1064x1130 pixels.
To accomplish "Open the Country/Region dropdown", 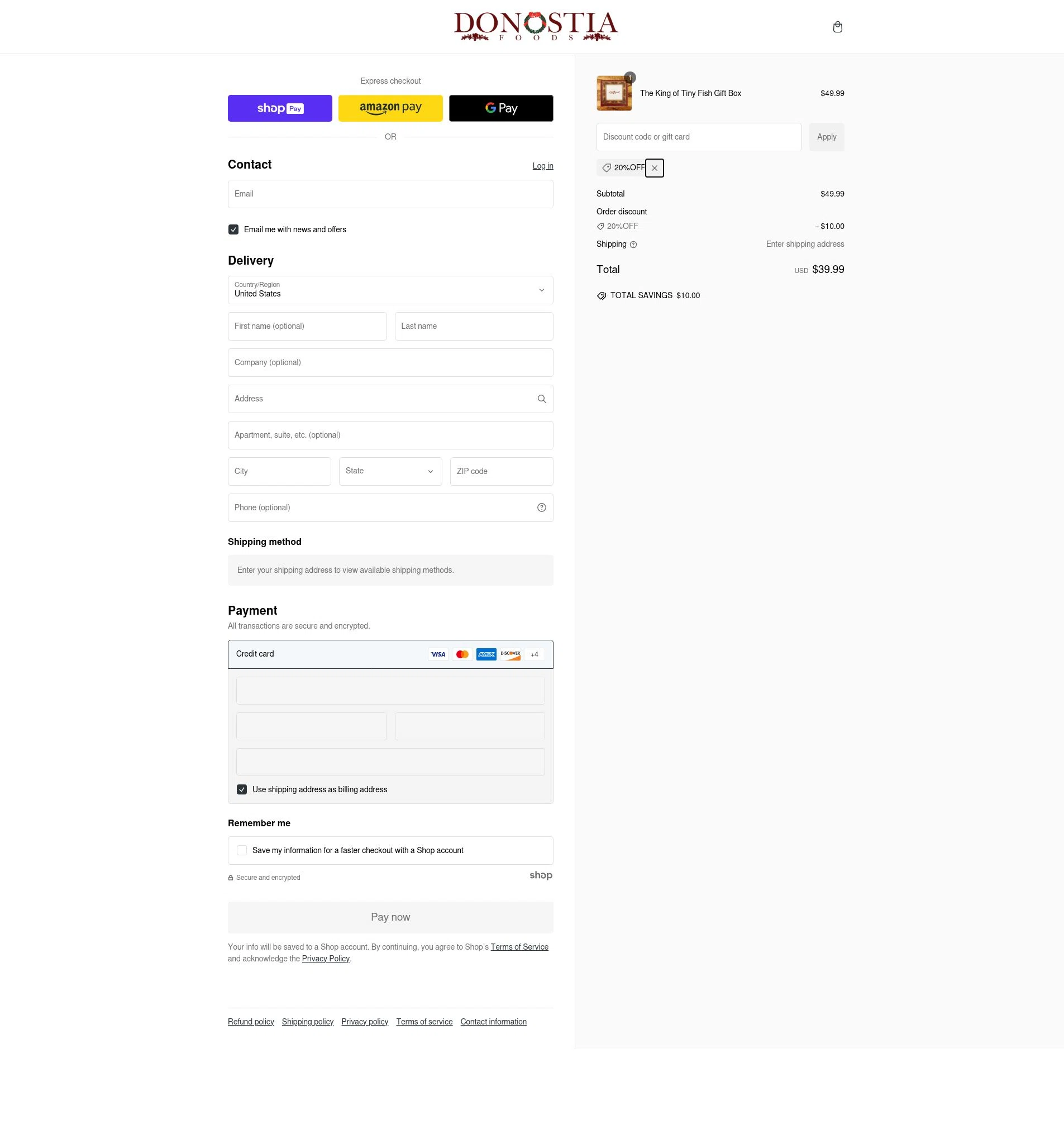I will [x=390, y=290].
